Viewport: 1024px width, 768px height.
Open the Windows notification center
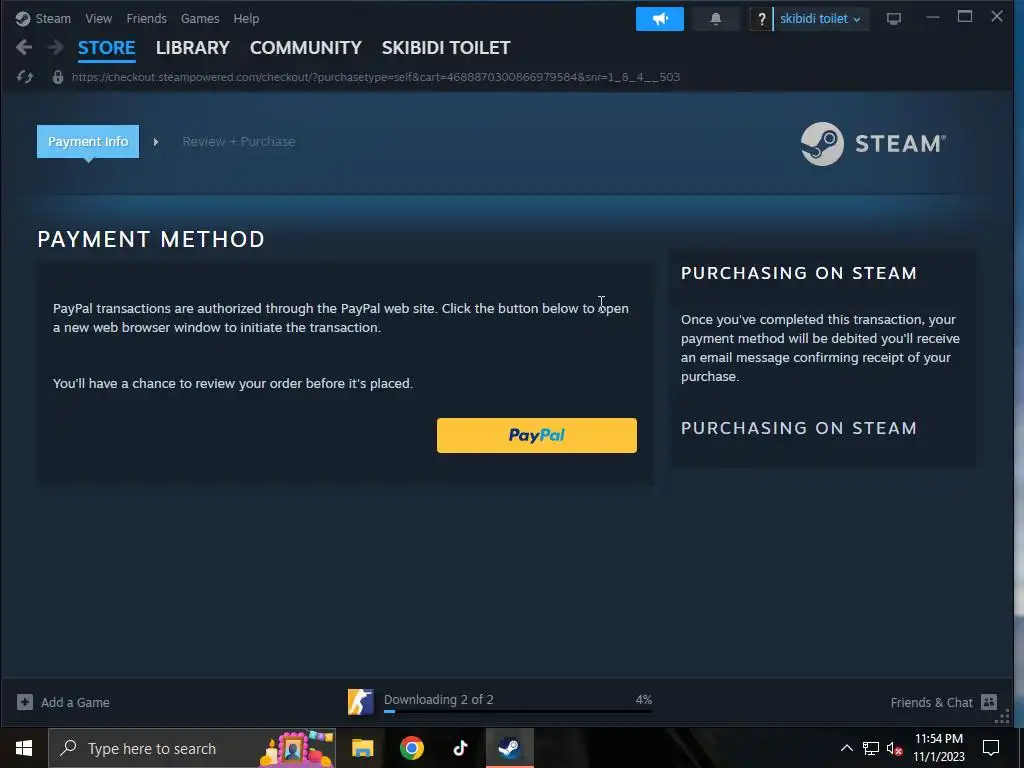(x=991, y=748)
